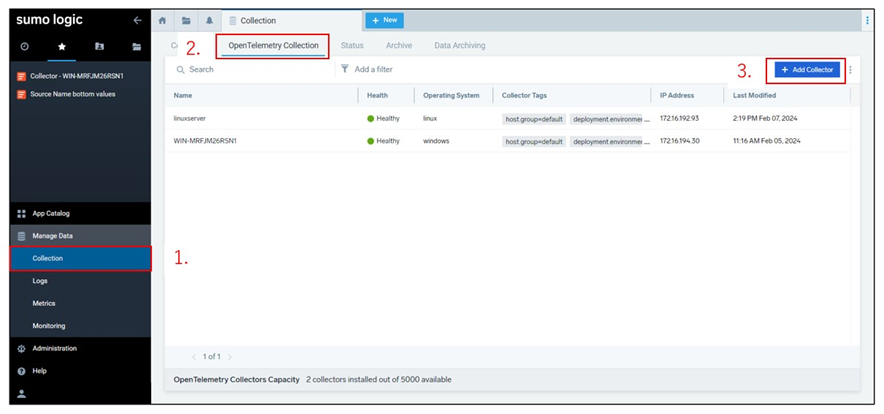Click host.group=default tag for WIN-MRFJM26RSN1
The height and width of the screenshot is (414, 884).
coord(534,142)
